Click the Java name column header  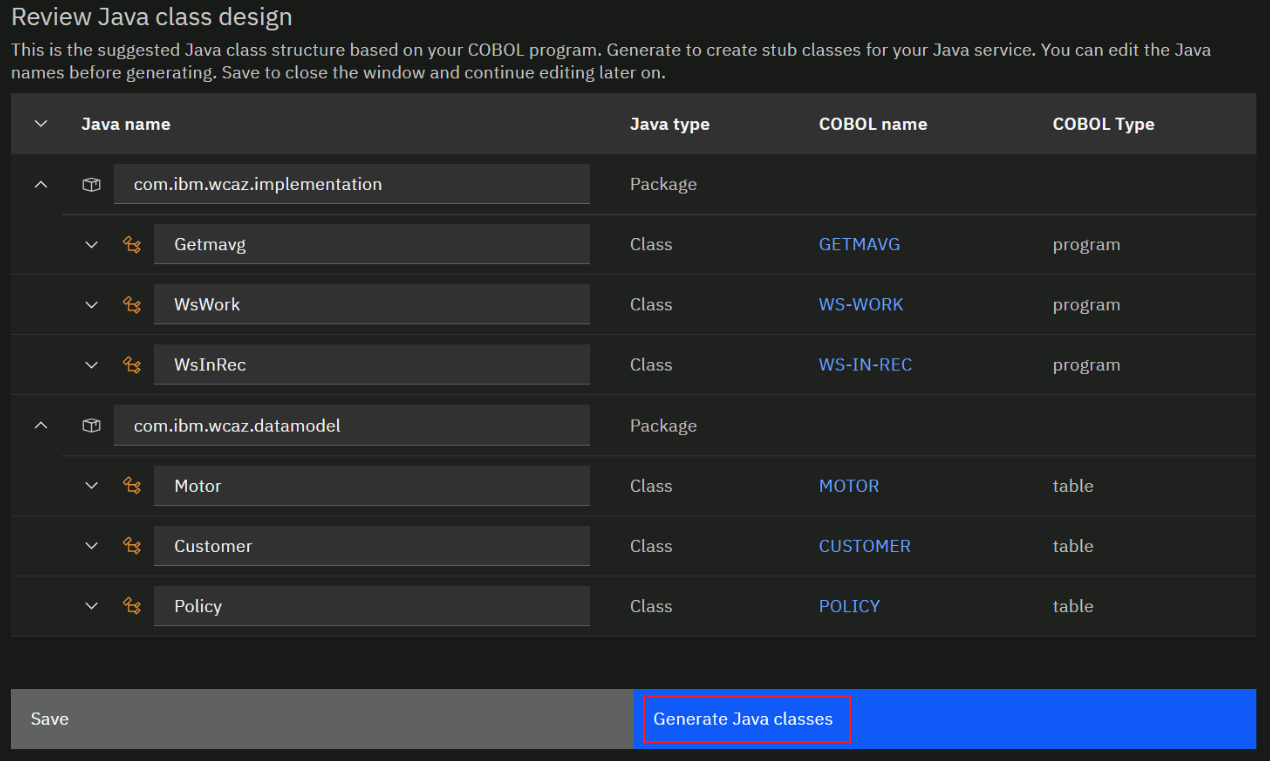[126, 124]
